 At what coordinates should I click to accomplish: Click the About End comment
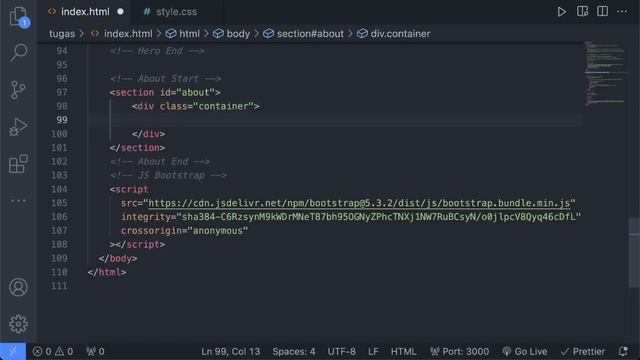160,162
